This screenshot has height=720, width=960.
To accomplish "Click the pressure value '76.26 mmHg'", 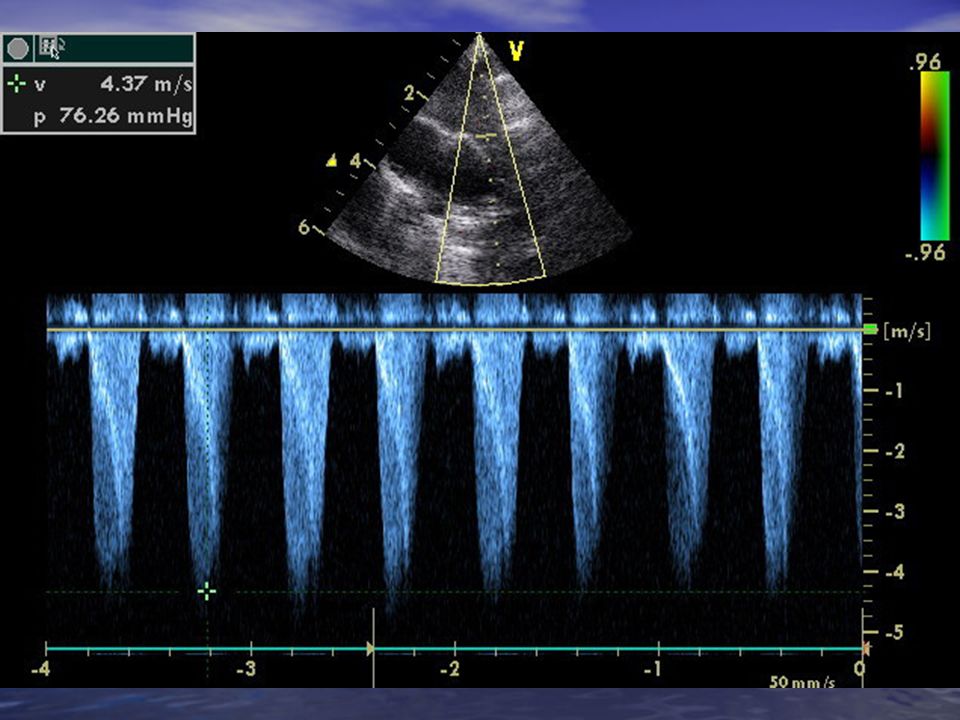I will [x=126, y=115].
